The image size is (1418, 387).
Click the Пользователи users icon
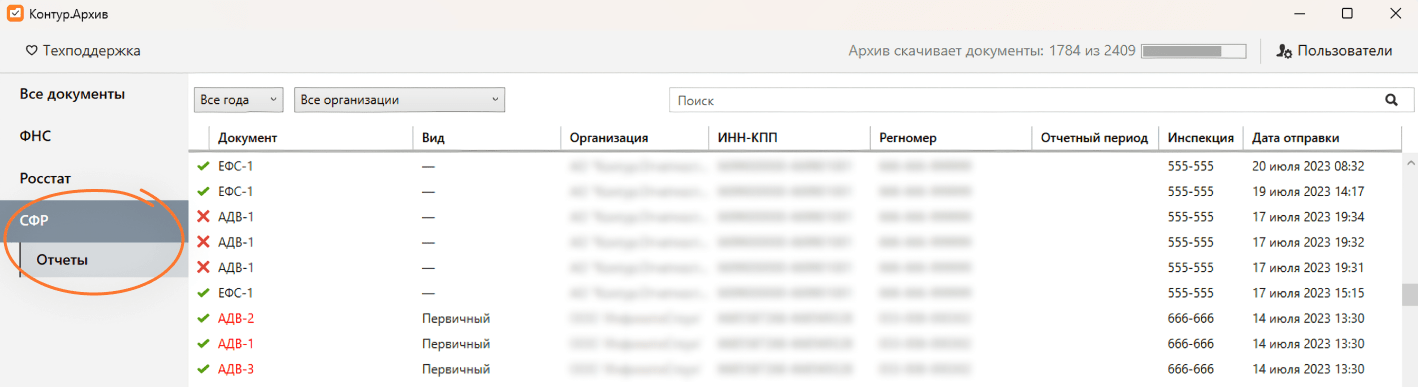(x=1285, y=51)
